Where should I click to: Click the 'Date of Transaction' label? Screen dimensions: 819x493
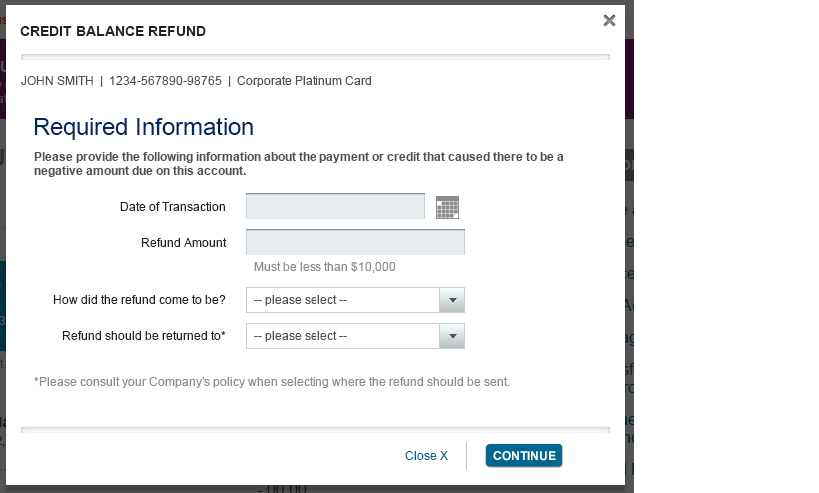coord(173,207)
